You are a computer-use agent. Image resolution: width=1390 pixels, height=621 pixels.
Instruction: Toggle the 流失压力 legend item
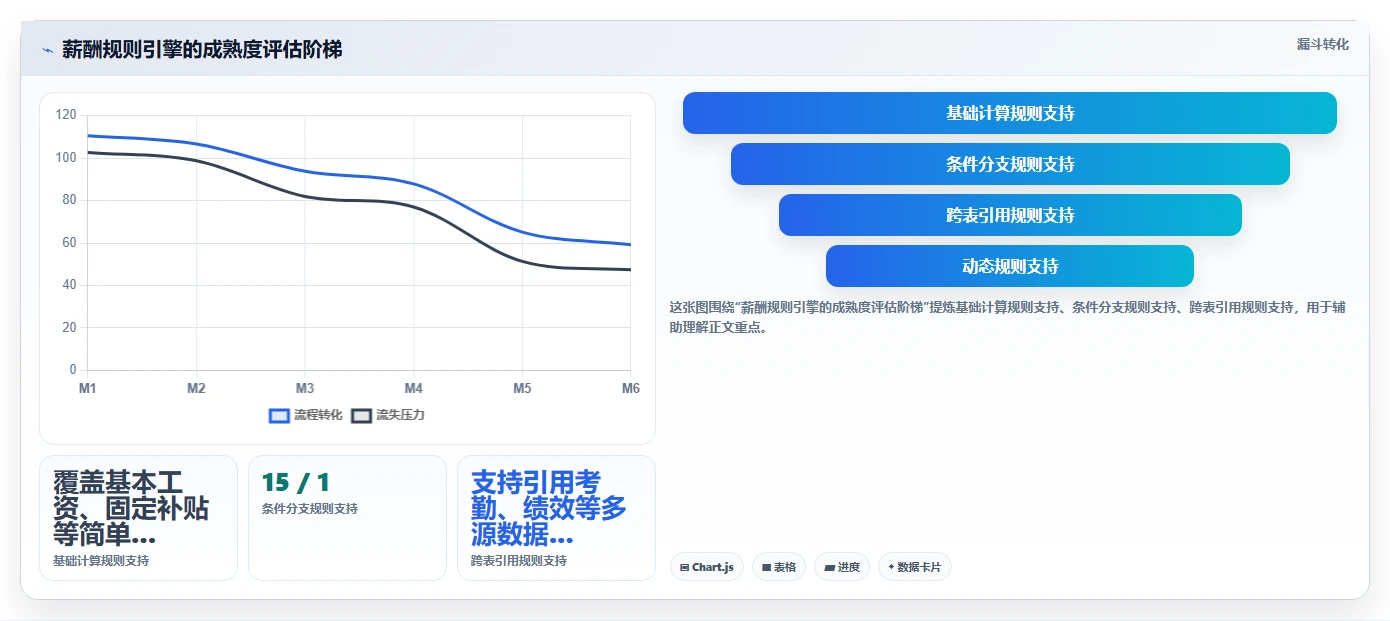pos(388,415)
